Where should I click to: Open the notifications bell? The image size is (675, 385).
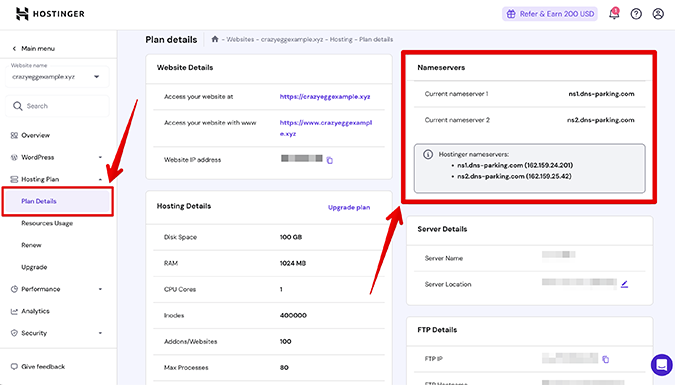(614, 14)
